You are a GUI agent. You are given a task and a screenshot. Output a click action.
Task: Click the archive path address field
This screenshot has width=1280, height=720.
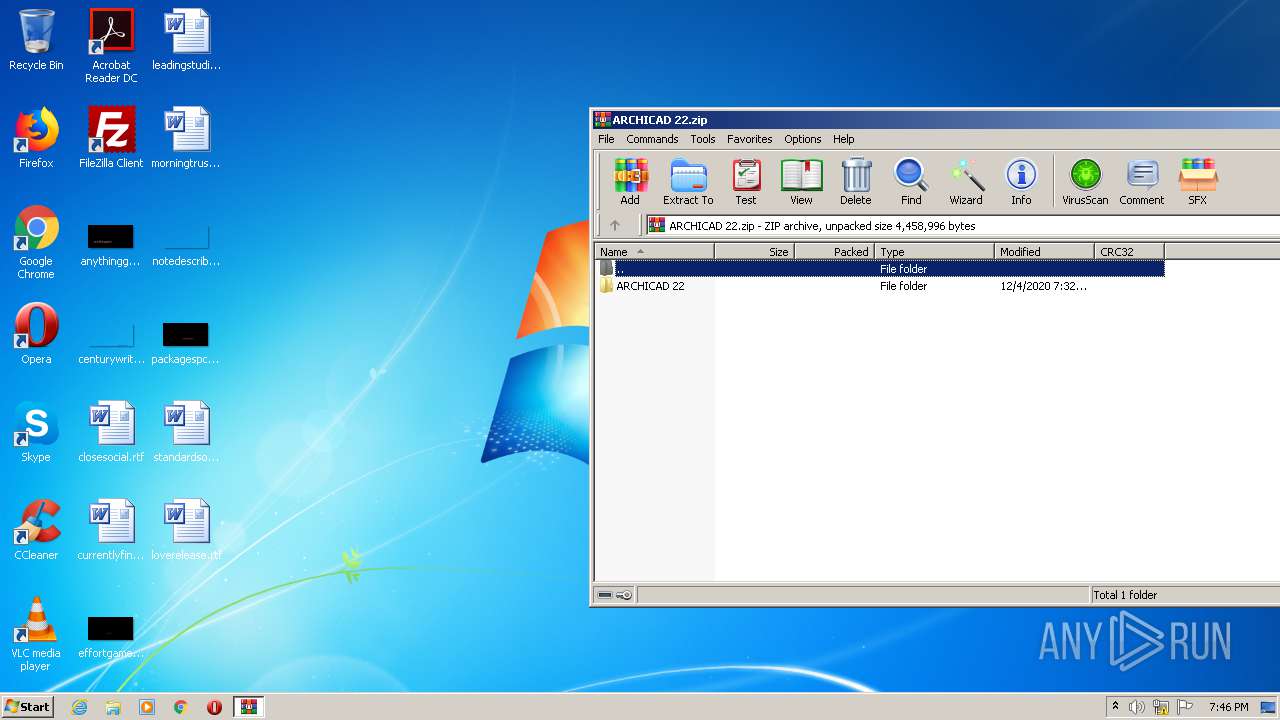click(x=962, y=226)
